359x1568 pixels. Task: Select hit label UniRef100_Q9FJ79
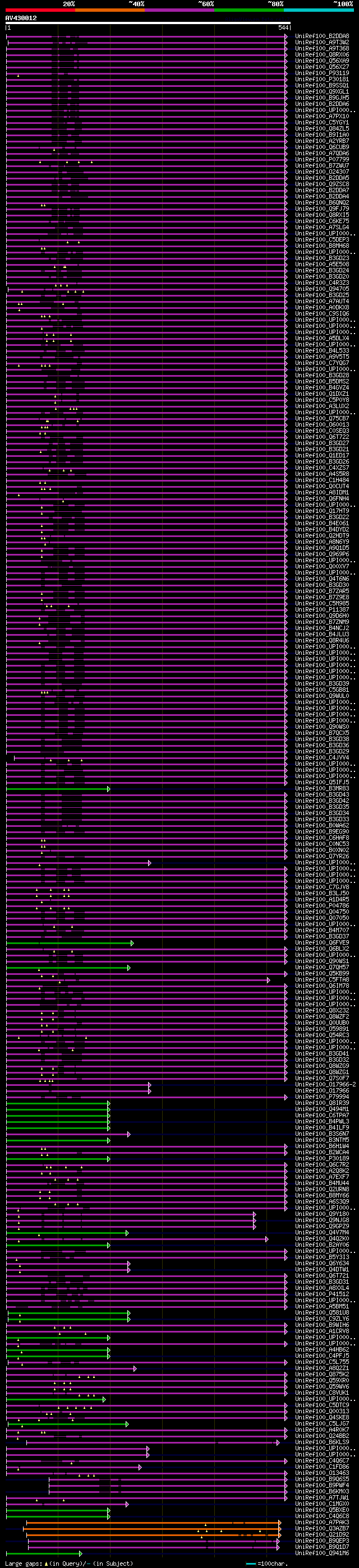point(322,209)
